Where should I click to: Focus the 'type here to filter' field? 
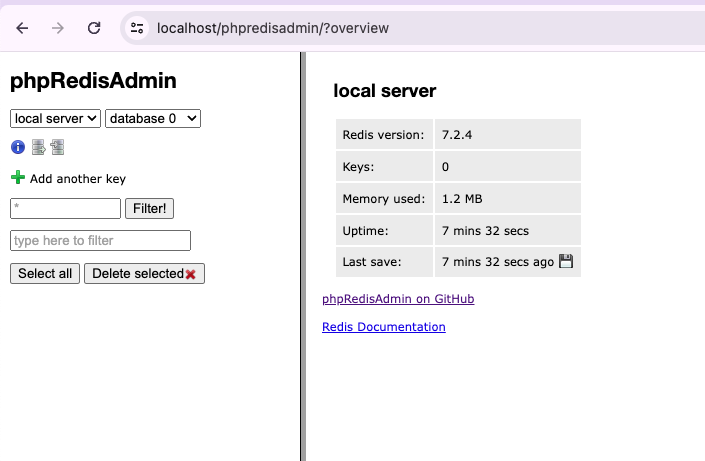(x=100, y=241)
